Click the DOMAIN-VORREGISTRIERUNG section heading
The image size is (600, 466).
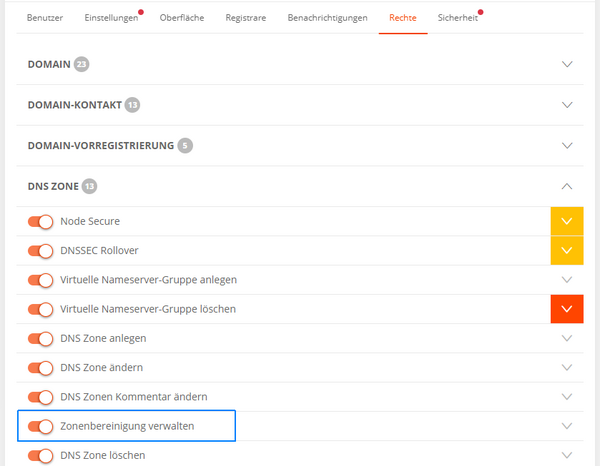[101, 146]
